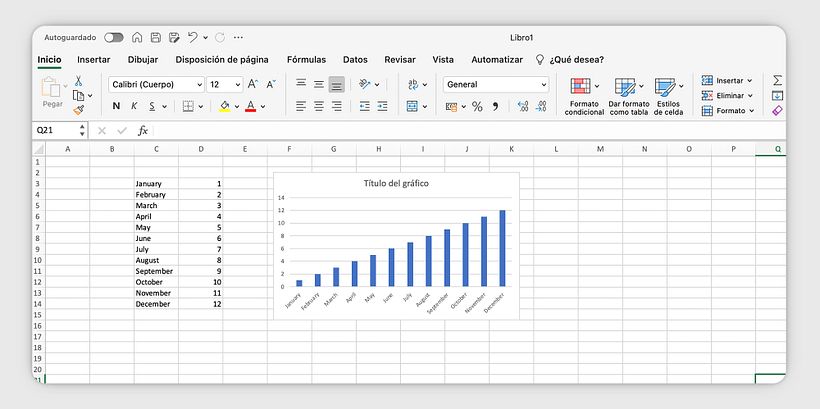Viewport: 820px width, 409px height.
Task: Toggle italic K formatting
Action: click(134, 106)
